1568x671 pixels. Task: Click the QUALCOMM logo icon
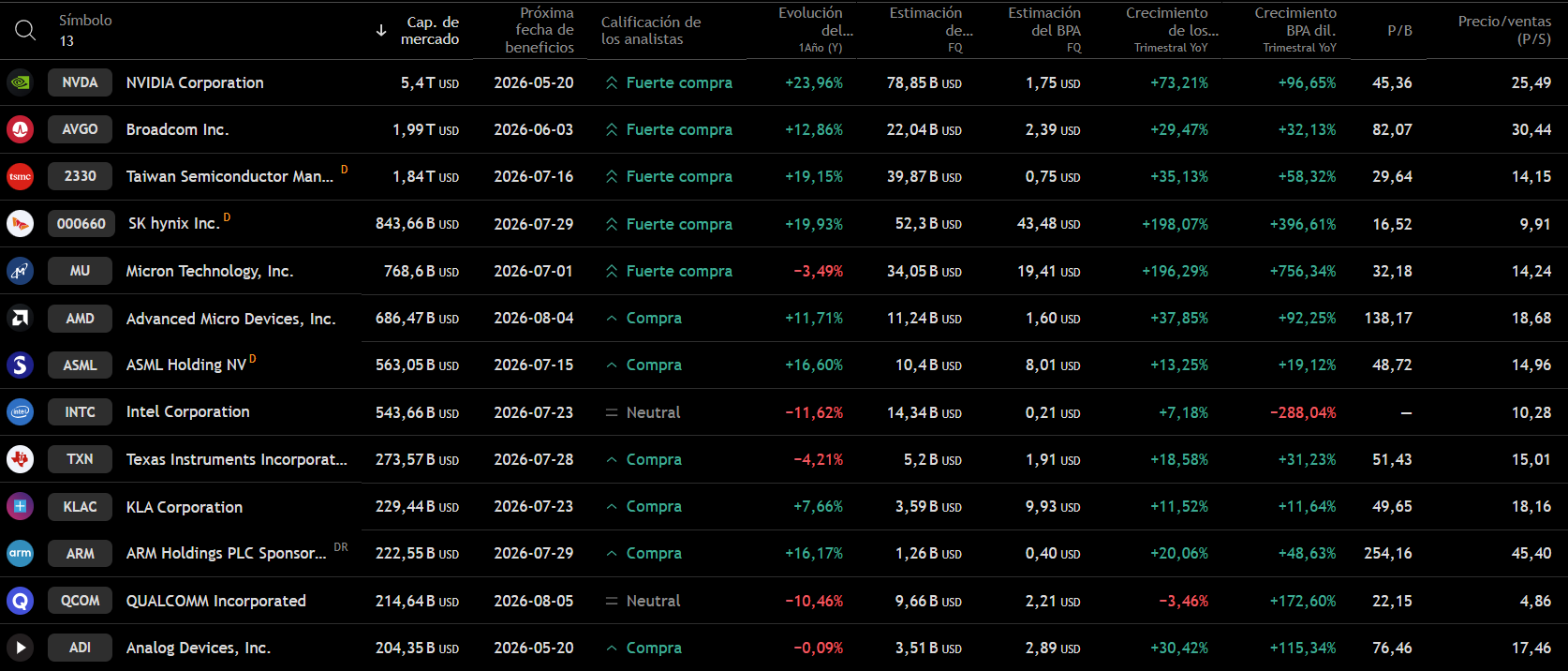pyautogui.click(x=20, y=601)
